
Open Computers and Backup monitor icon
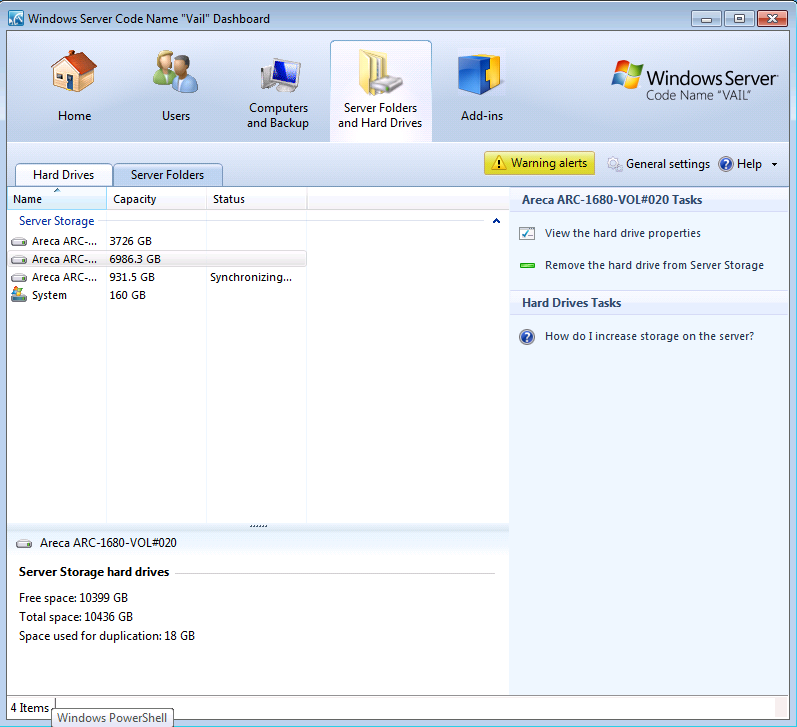(x=281, y=76)
